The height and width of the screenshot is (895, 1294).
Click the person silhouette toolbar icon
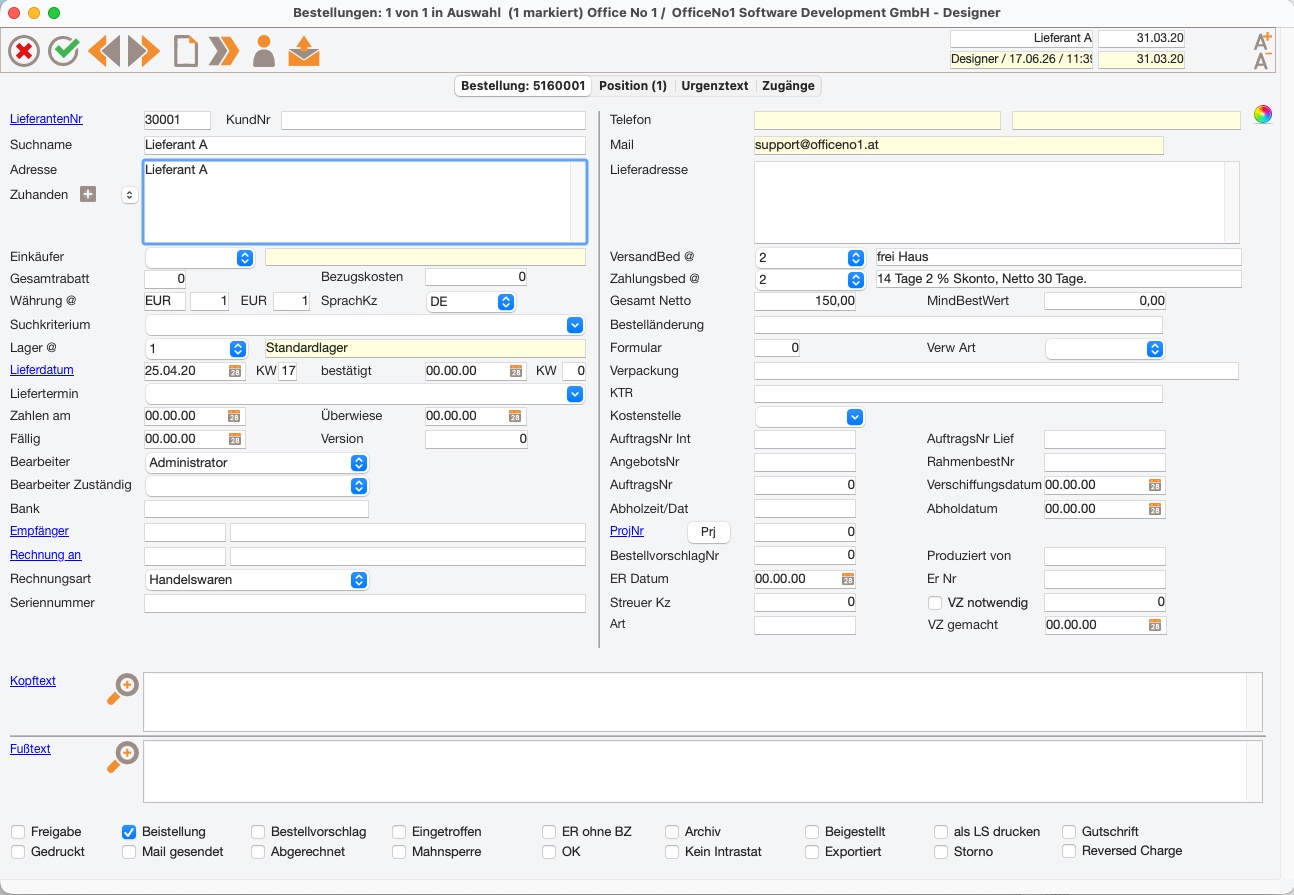pos(264,50)
